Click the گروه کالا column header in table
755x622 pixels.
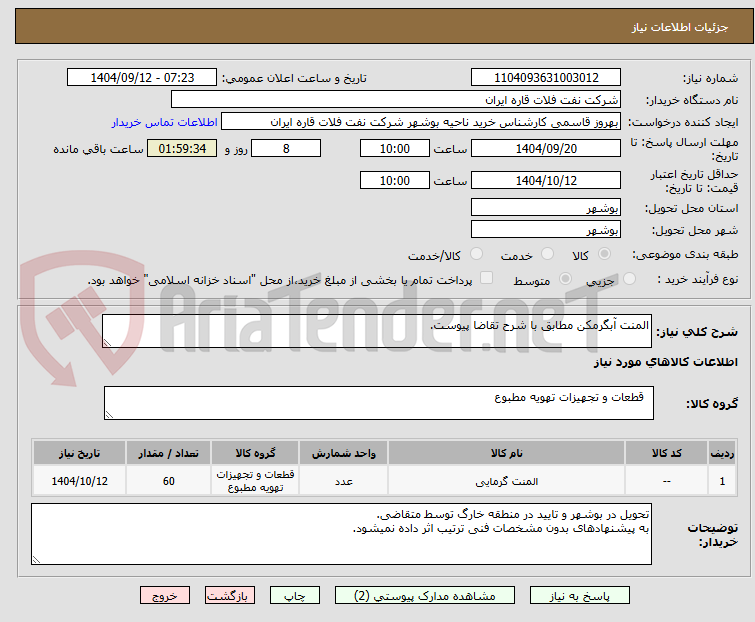tap(255, 453)
